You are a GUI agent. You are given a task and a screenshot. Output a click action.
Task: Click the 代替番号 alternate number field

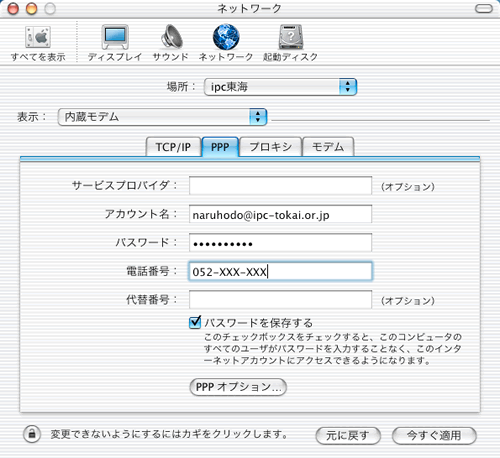[x=280, y=300]
